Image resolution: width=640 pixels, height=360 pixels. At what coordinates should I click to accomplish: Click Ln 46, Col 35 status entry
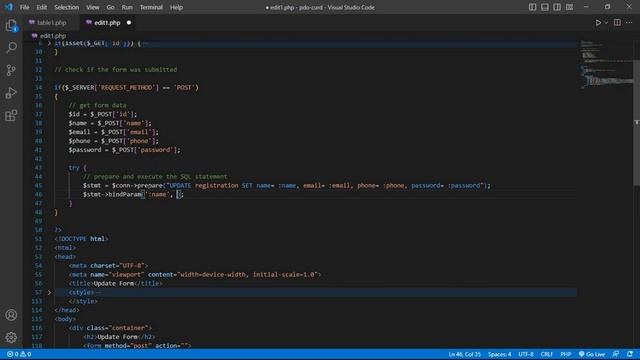pyautogui.click(x=464, y=354)
